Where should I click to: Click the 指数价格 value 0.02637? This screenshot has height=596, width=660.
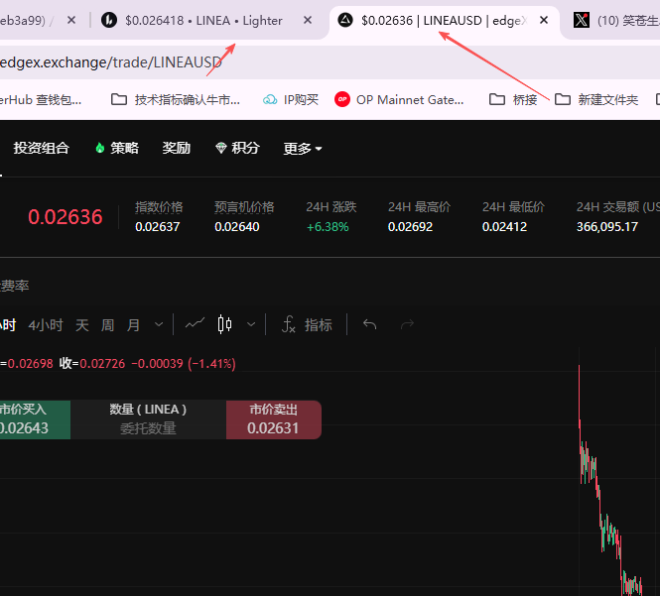(x=157, y=227)
